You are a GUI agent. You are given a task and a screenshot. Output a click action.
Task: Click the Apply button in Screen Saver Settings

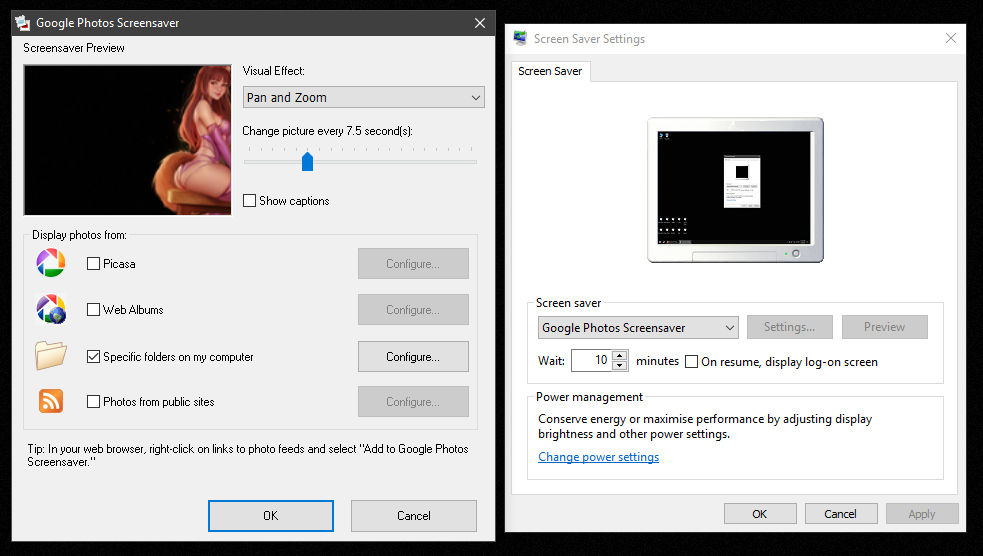[x=922, y=514]
